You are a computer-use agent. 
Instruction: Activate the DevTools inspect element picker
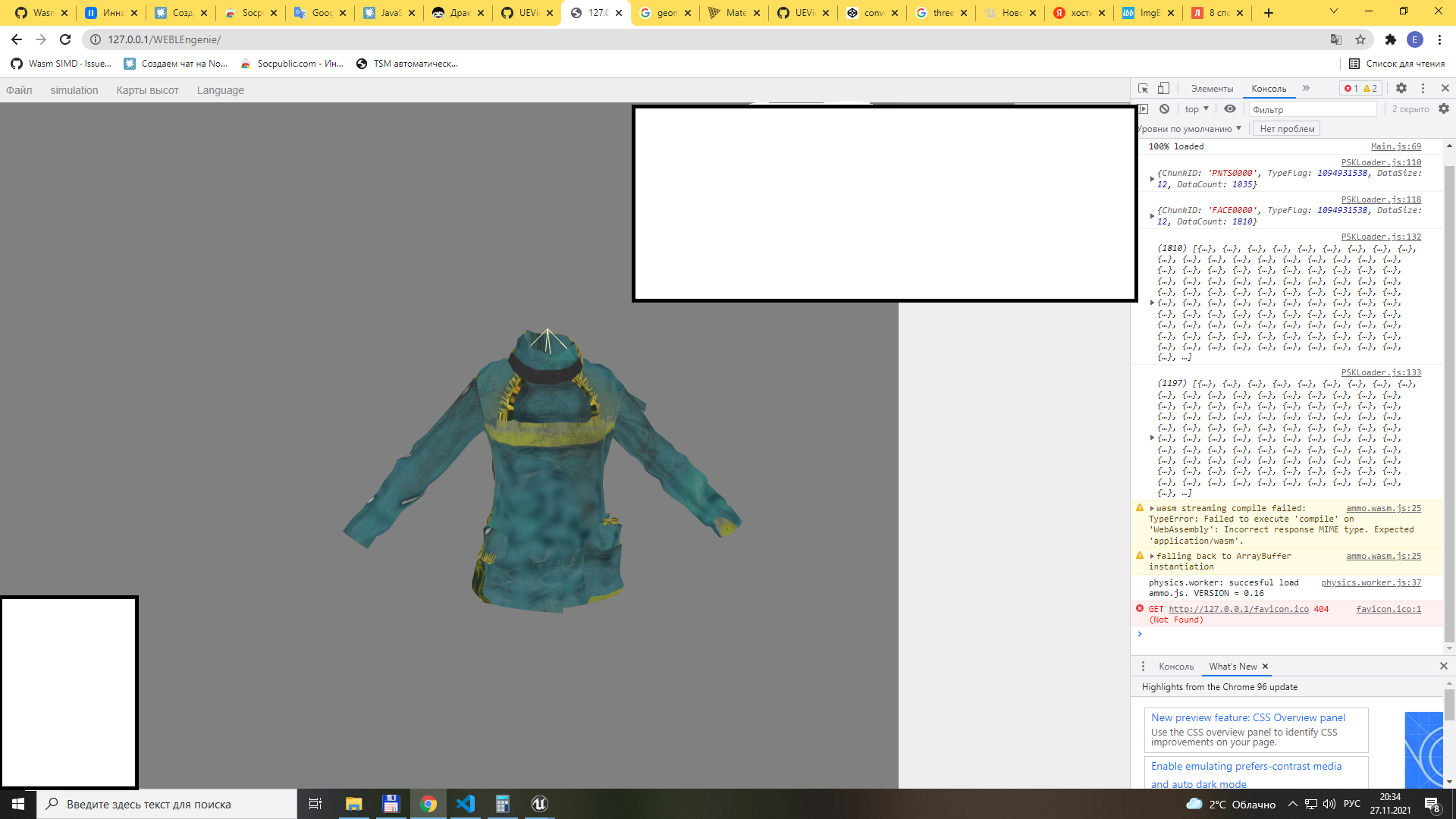(1144, 88)
